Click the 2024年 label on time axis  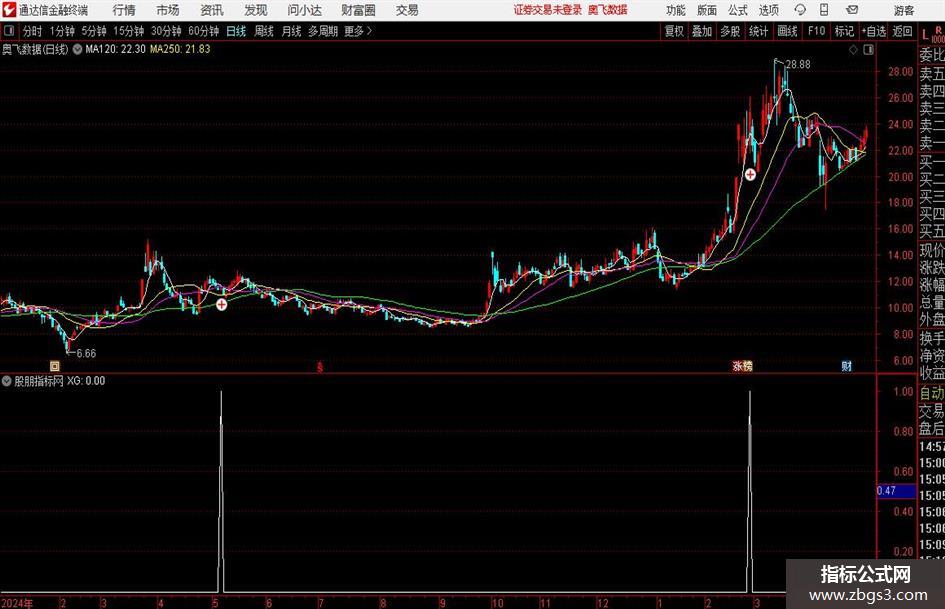pos(17,603)
